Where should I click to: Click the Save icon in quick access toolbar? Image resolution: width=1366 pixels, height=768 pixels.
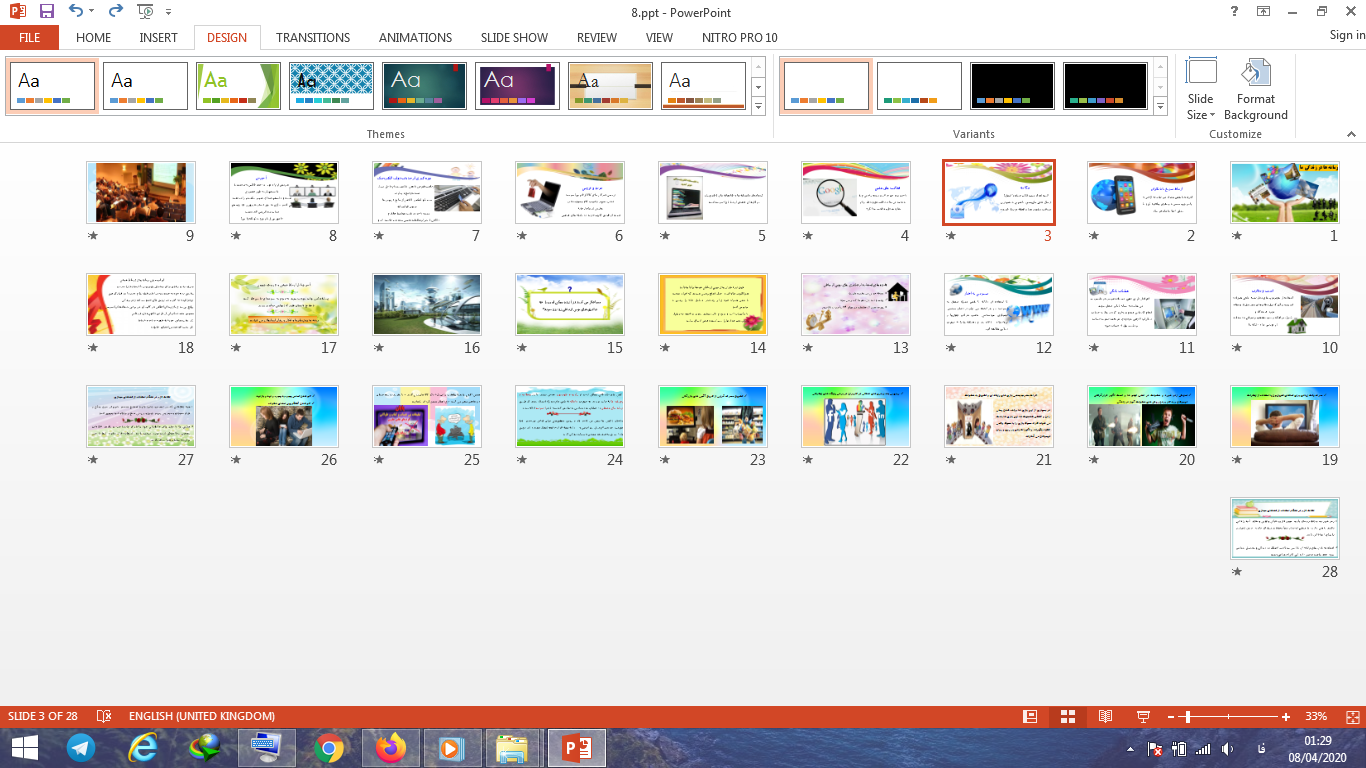pyautogui.click(x=47, y=12)
